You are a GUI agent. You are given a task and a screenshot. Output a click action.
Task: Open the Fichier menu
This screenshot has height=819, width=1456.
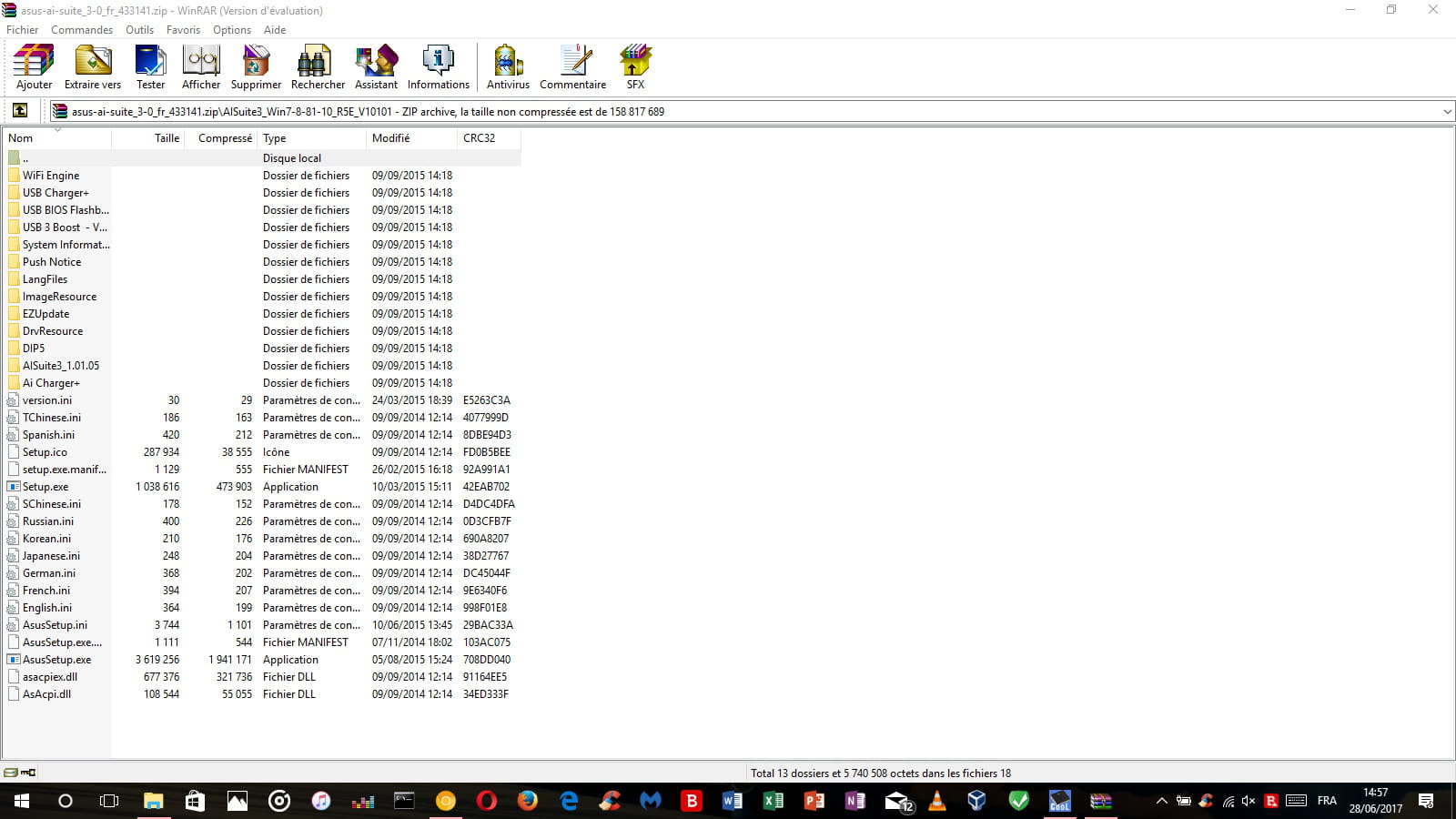[23, 30]
